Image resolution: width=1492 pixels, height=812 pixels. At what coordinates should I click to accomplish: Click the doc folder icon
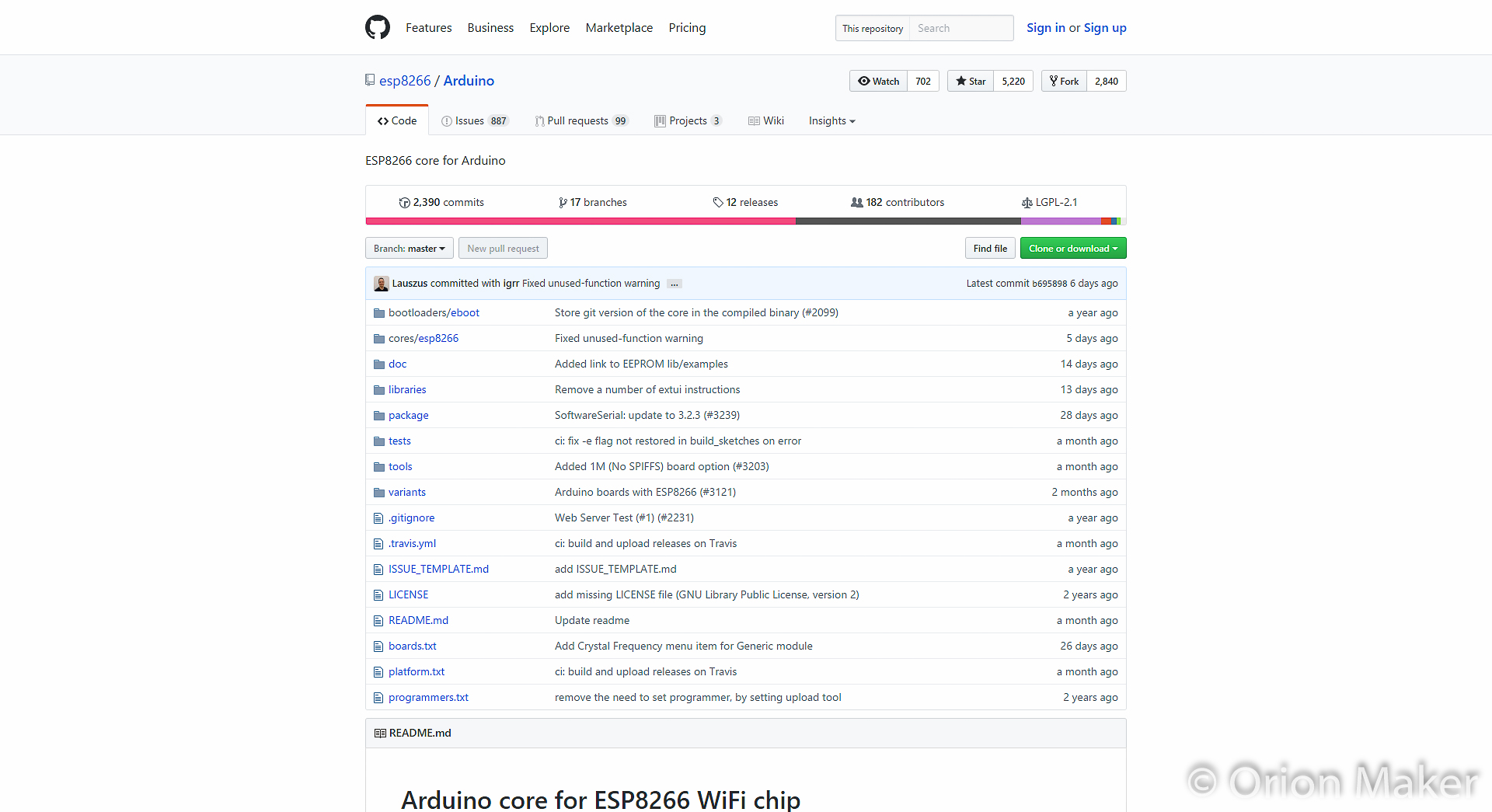click(379, 364)
